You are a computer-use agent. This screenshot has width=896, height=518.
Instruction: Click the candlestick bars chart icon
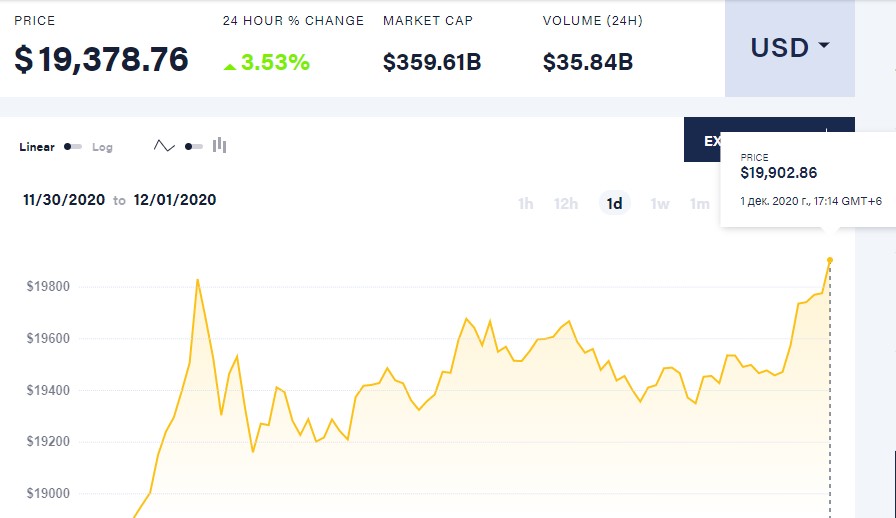220,146
